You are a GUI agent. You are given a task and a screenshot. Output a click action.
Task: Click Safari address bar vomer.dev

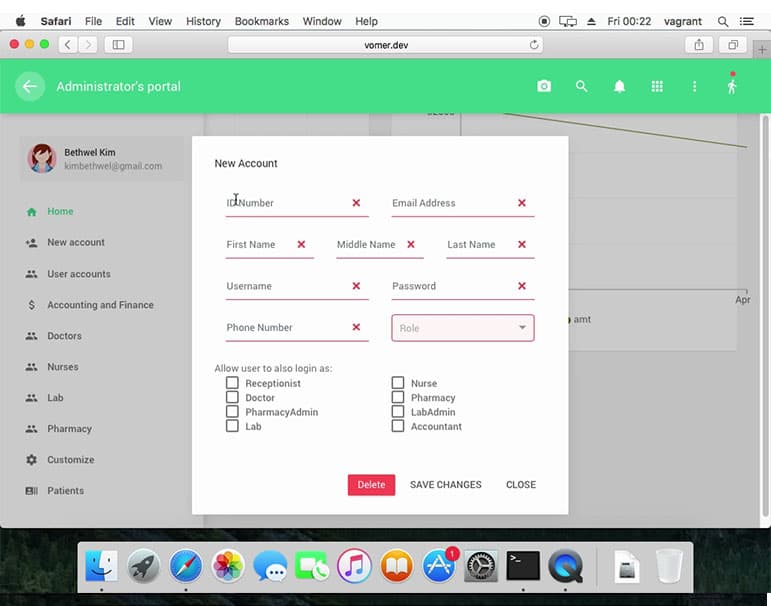(386, 45)
